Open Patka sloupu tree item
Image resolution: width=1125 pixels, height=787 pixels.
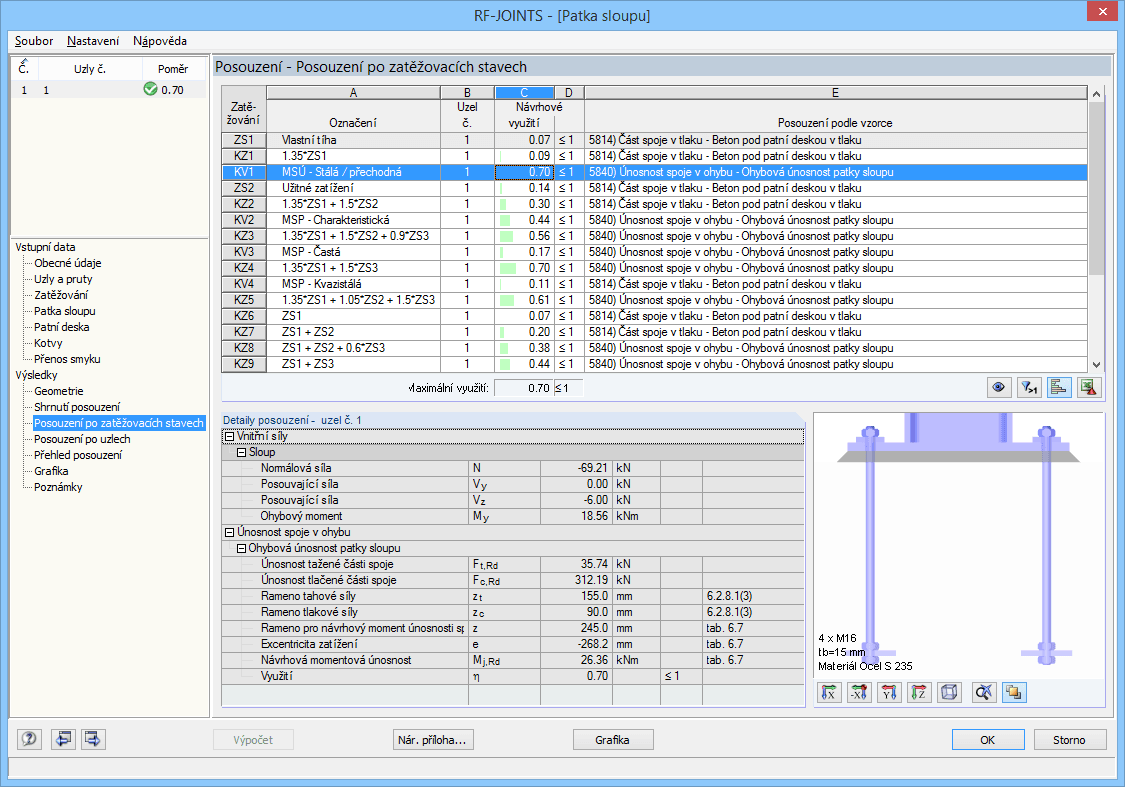tap(65, 311)
